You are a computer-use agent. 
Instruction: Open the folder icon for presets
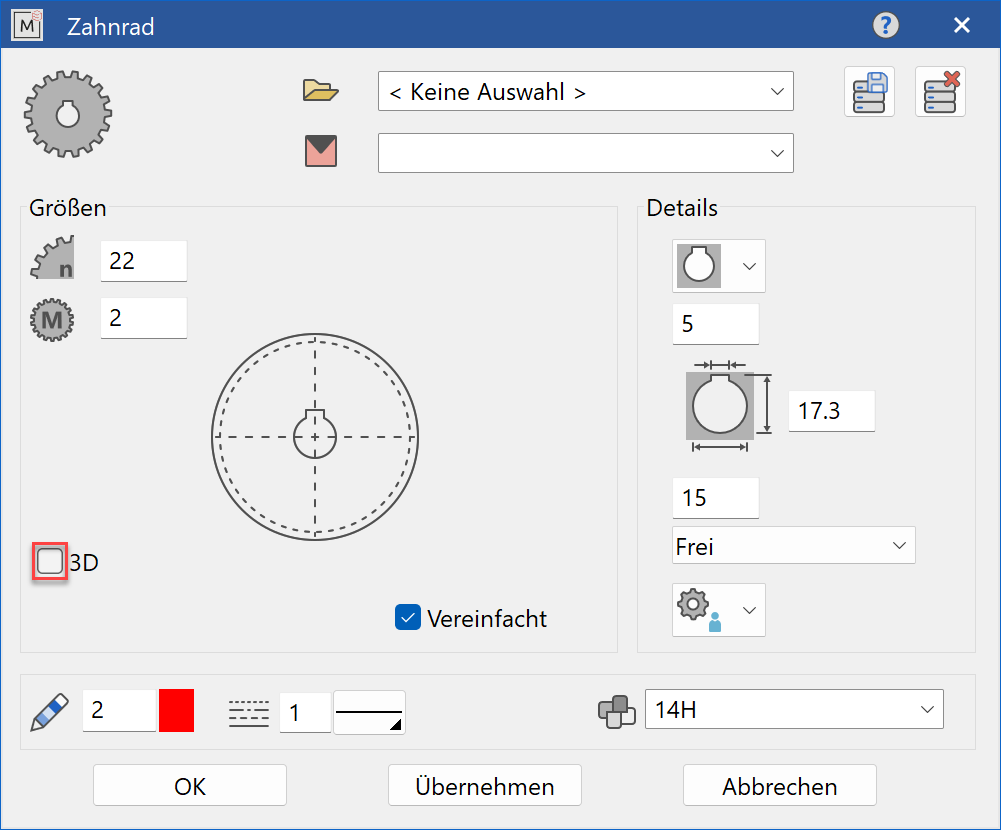[320, 91]
